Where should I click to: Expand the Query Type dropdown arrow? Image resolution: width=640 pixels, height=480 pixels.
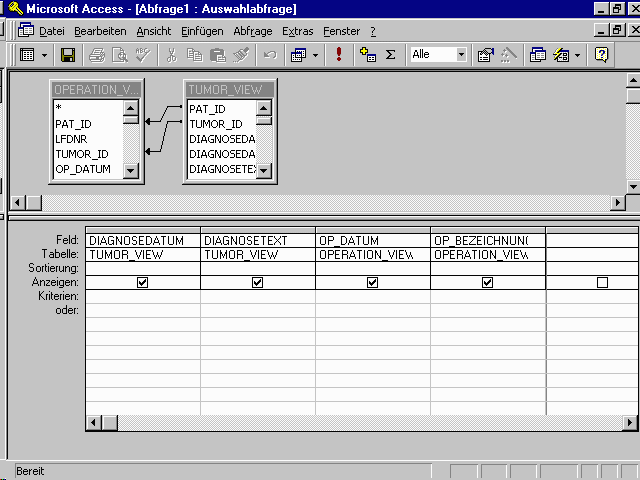pyautogui.click(x=316, y=55)
